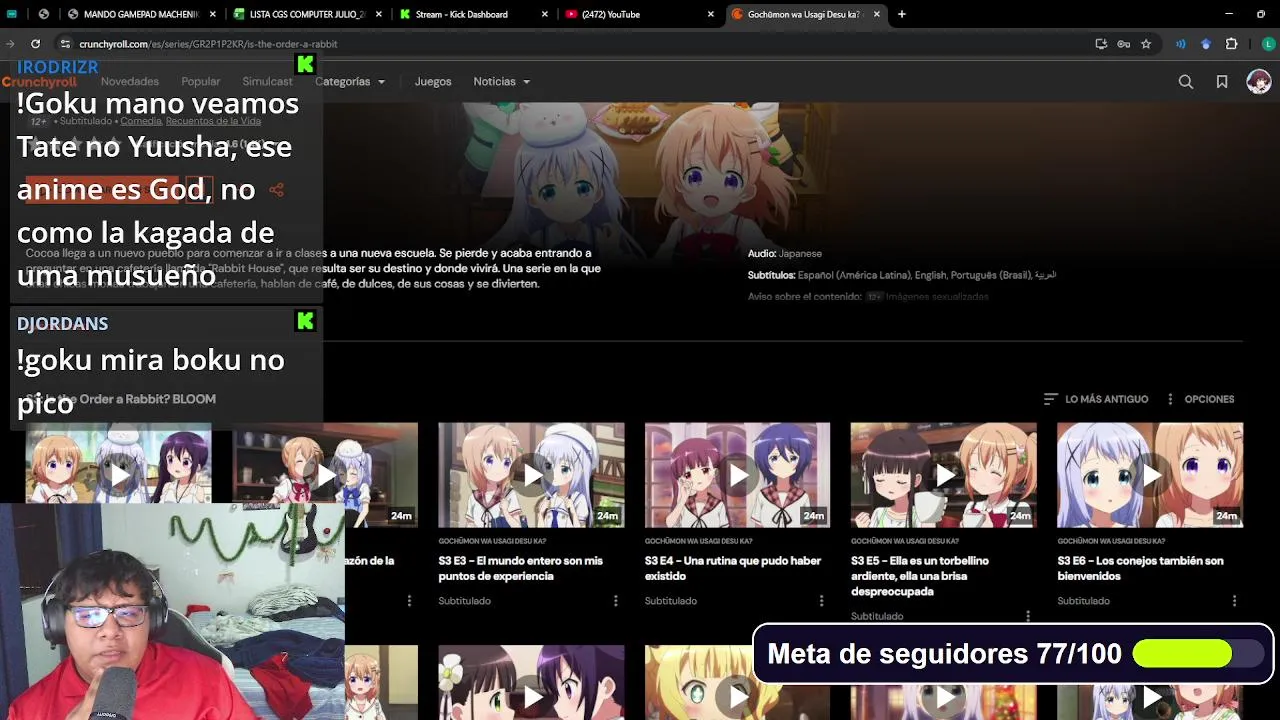Expand the Categorías dropdown menu
The width and height of the screenshot is (1280, 720).
349,82
